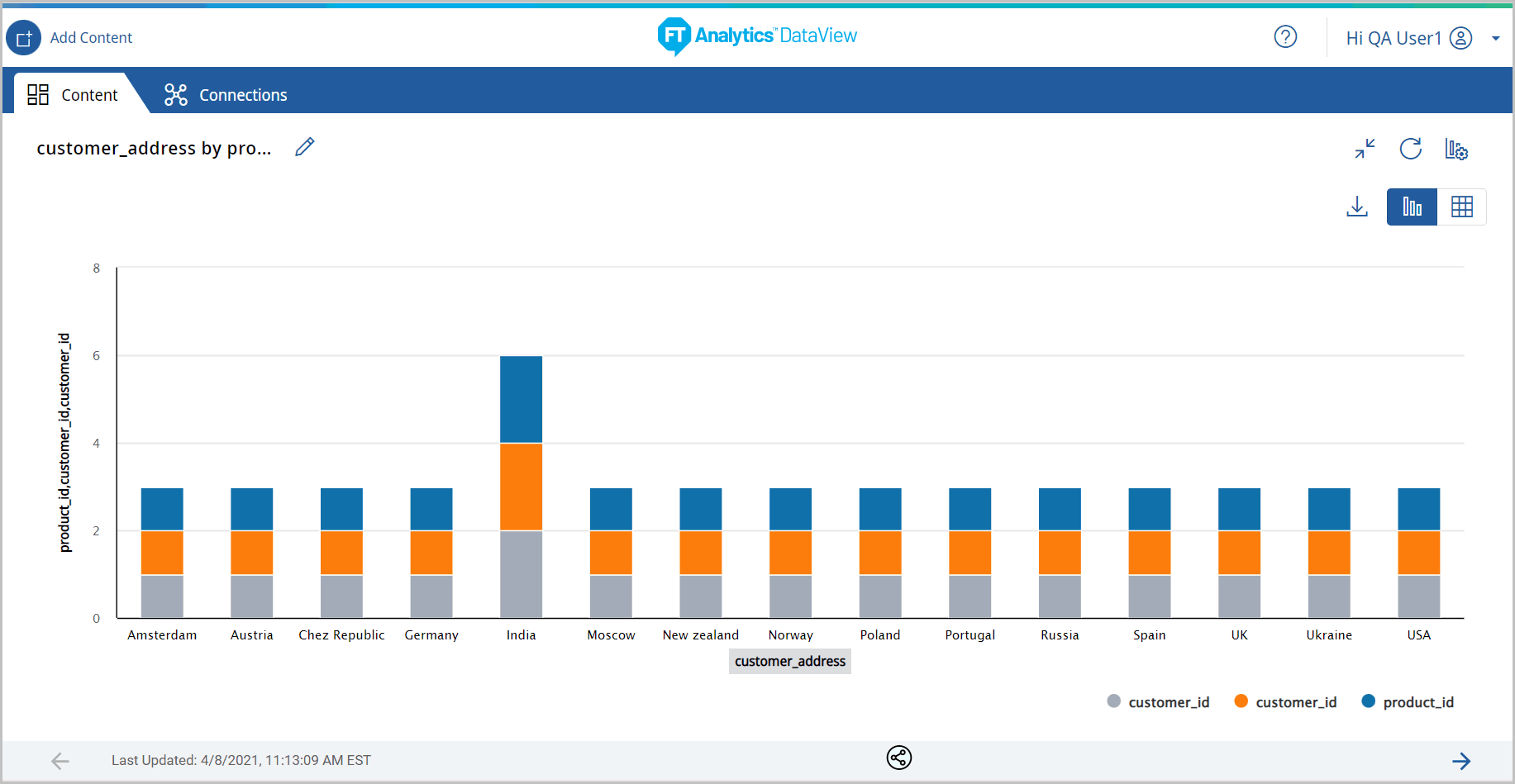Switch to table grid view
1515x784 pixels.
[1461, 207]
